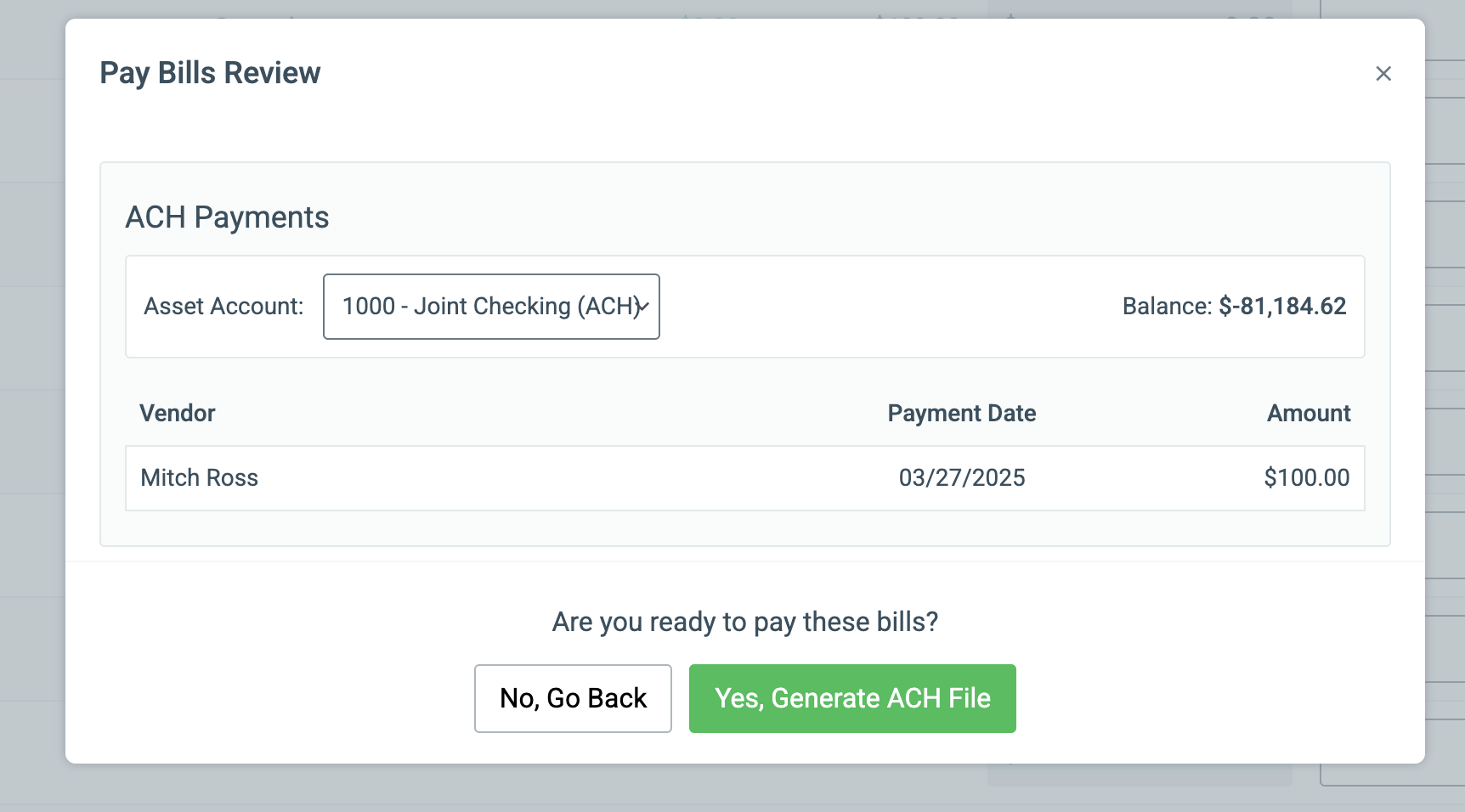
Task: Click the Balance label text
Action: point(1167,307)
